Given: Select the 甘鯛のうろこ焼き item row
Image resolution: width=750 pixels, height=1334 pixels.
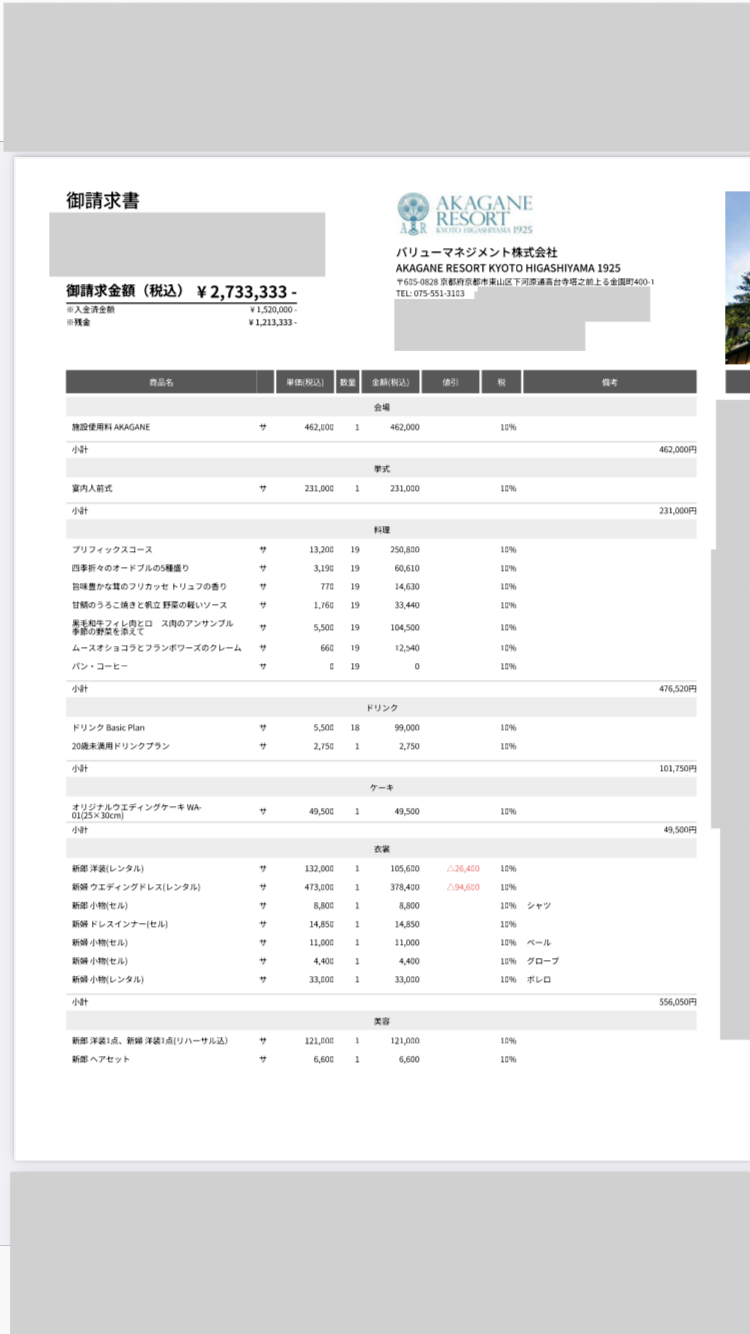Looking at the screenshot, I should point(149,605).
